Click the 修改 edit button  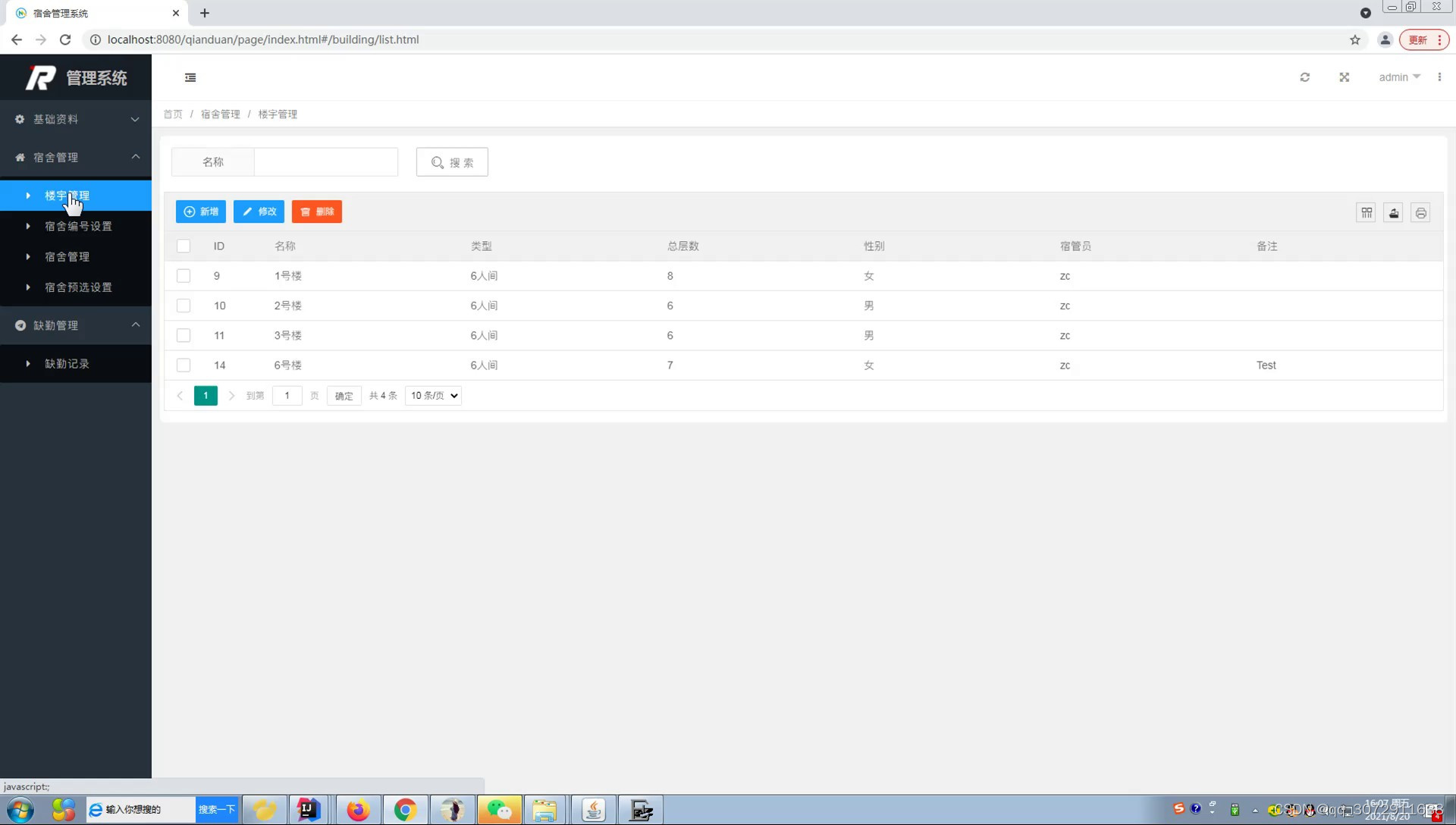(259, 212)
